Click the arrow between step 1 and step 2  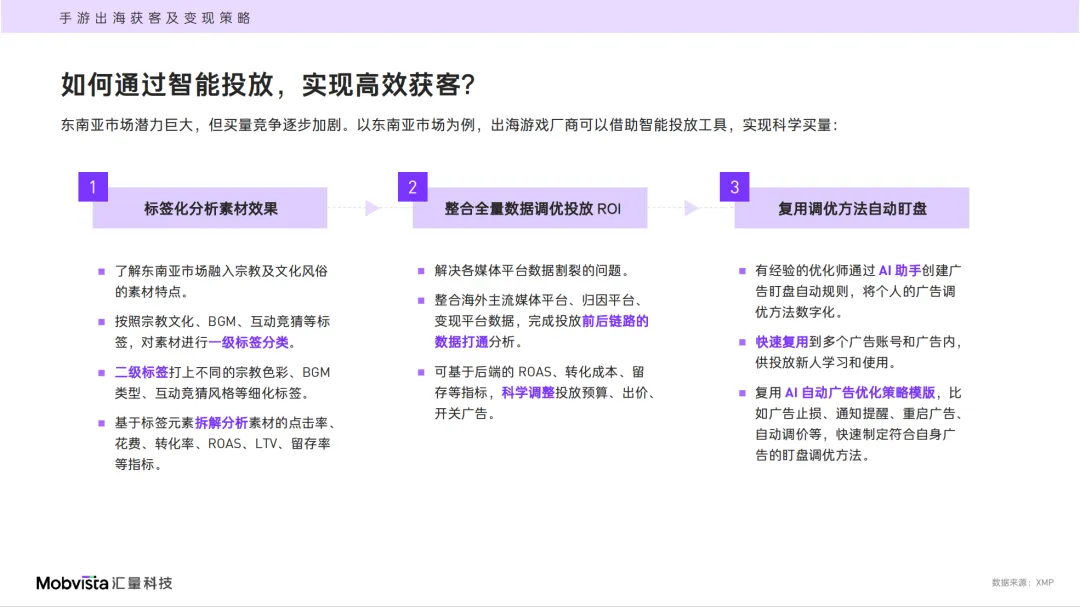pyautogui.click(x=372, y=208)
